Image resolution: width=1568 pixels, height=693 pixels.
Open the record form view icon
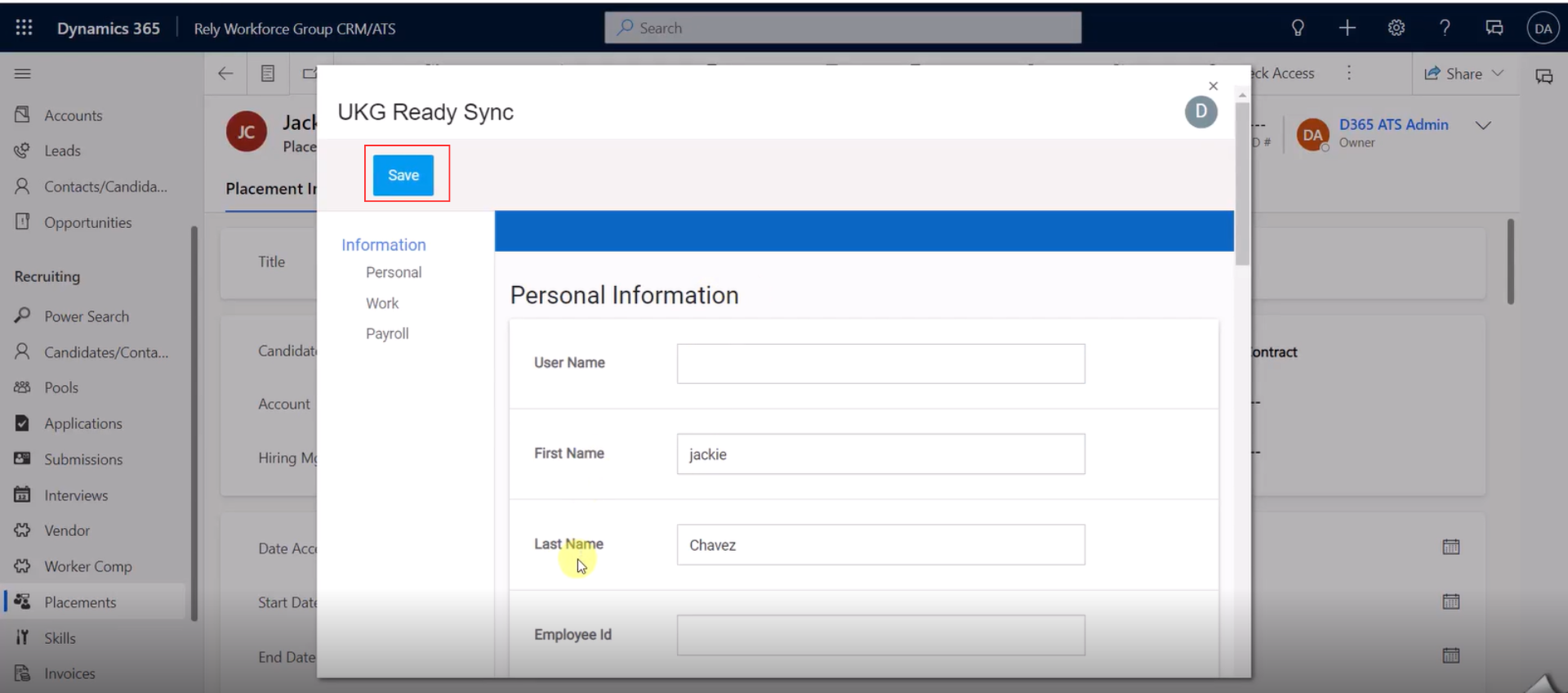[268, 74]
